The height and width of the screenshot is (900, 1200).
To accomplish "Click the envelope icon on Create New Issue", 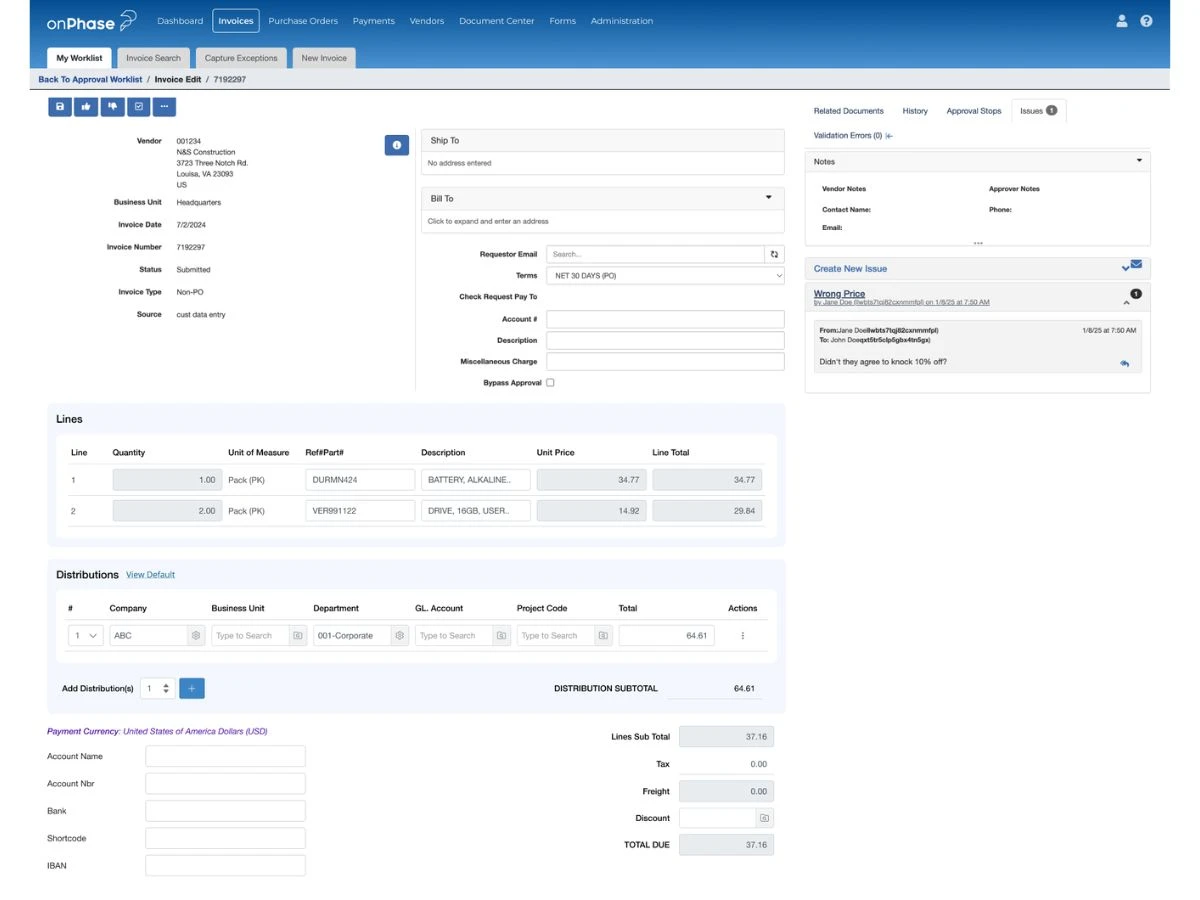I will [x=1137, y=264].
